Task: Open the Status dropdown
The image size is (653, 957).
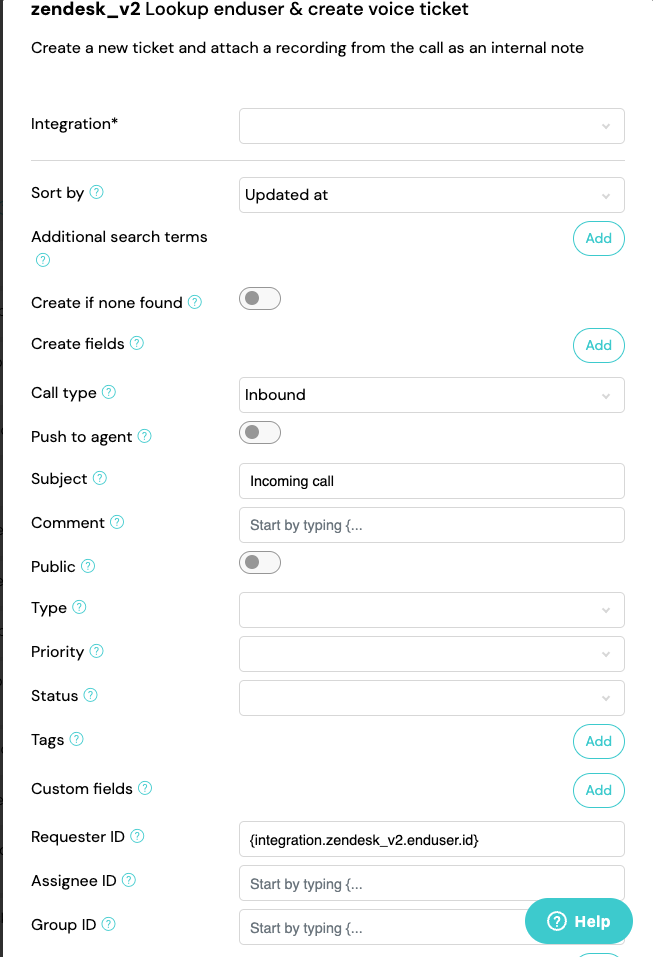Action: [431, 698]
